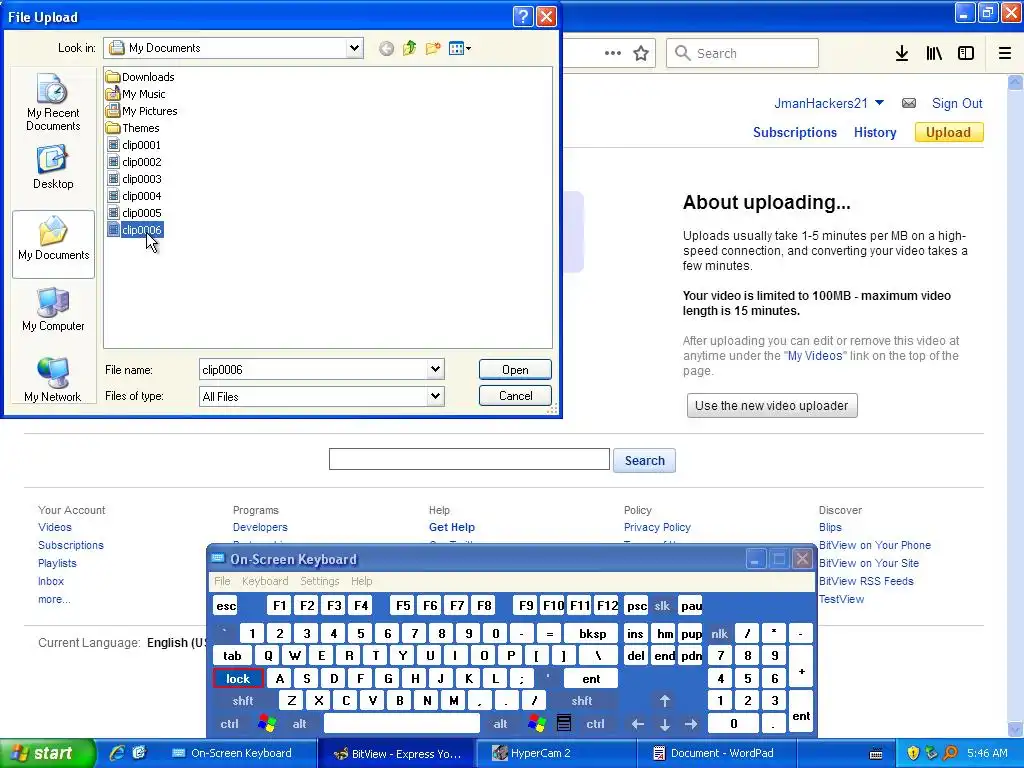Click the security shield tray icon
This screenshot has height=768, width=1024.
click(913, 753)
